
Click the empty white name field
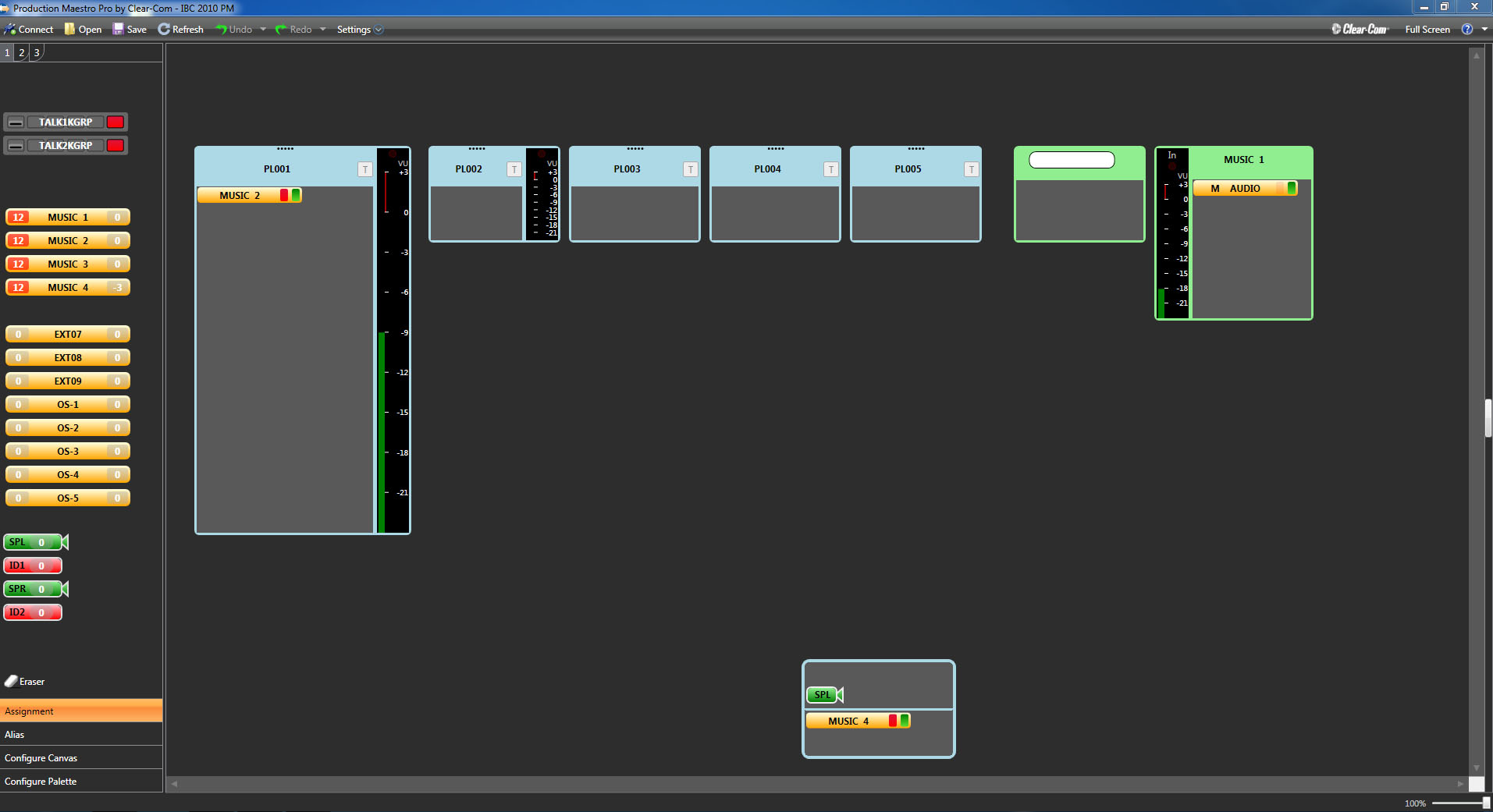[1072, 160]
